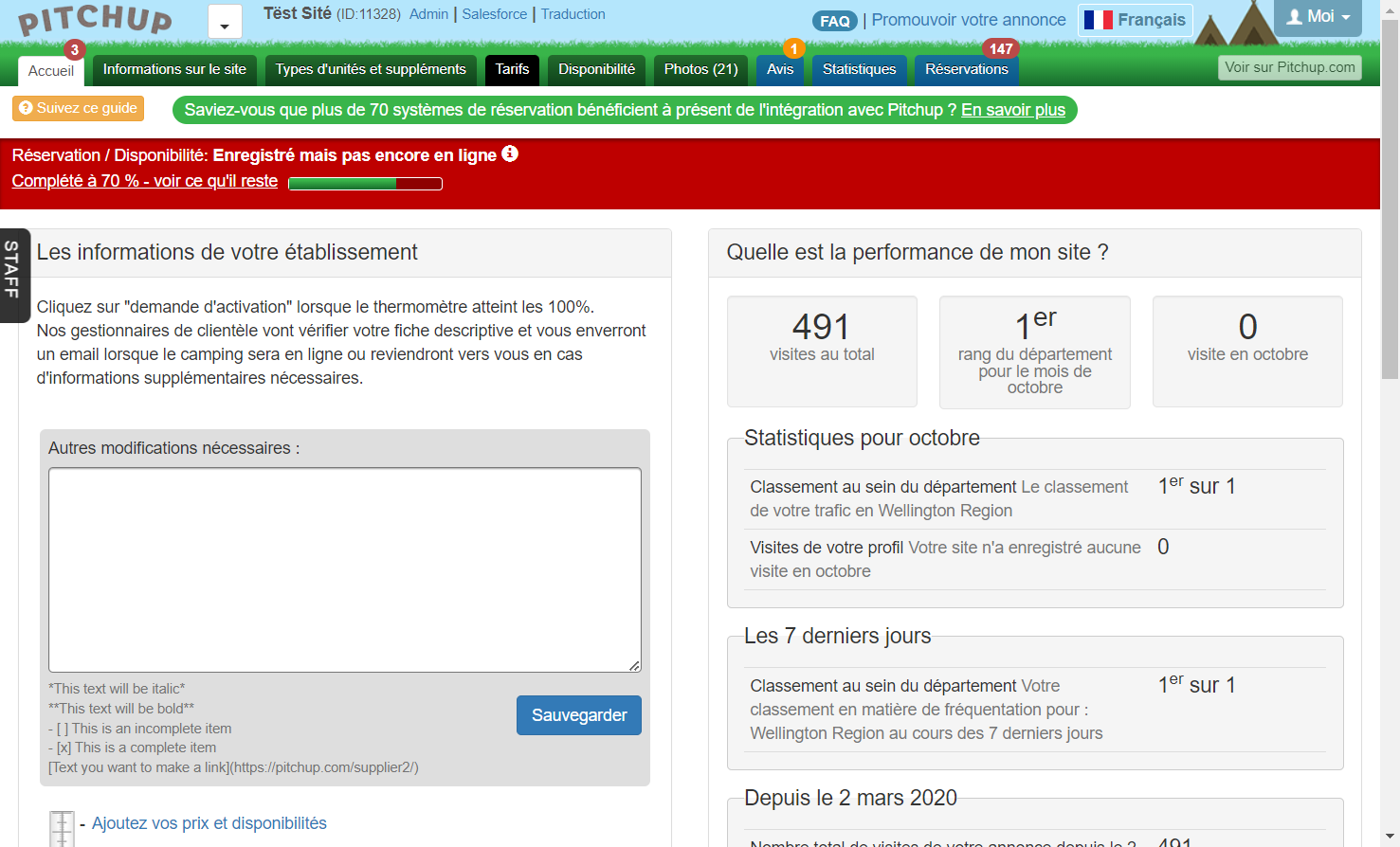The height and width of the screenshot is (847, 1400).
Task: Open the Réservations tab
Action: click(x=967, y=69)
